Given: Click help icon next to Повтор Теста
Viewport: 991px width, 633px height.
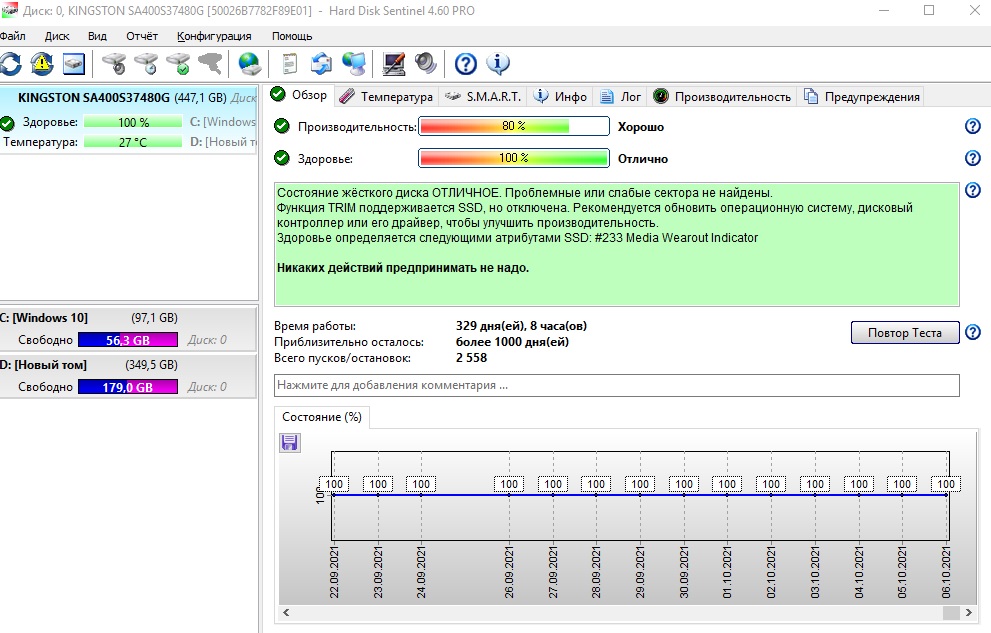Looking at the screenshot, I should [x=972, y=332].
